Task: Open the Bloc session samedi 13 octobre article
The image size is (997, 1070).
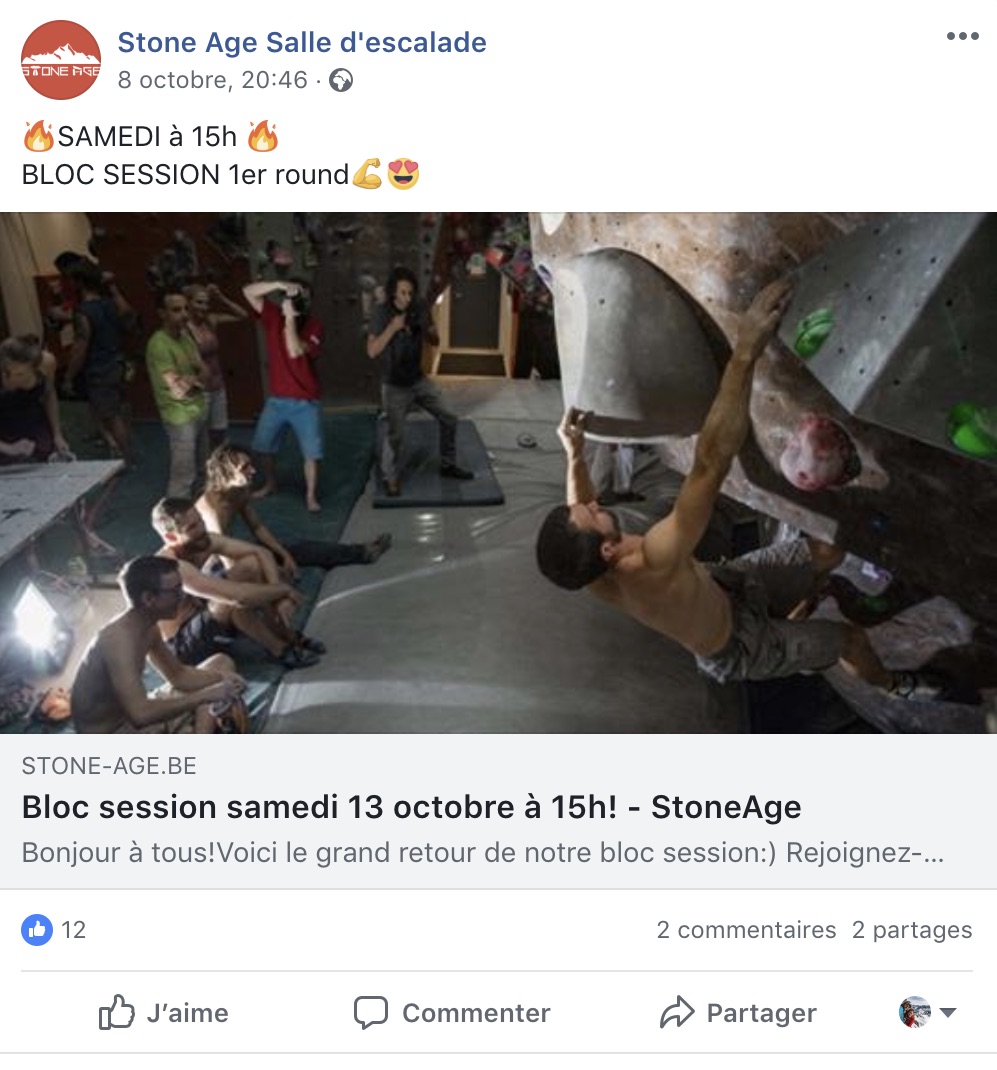Action: [x=411, y=807]
